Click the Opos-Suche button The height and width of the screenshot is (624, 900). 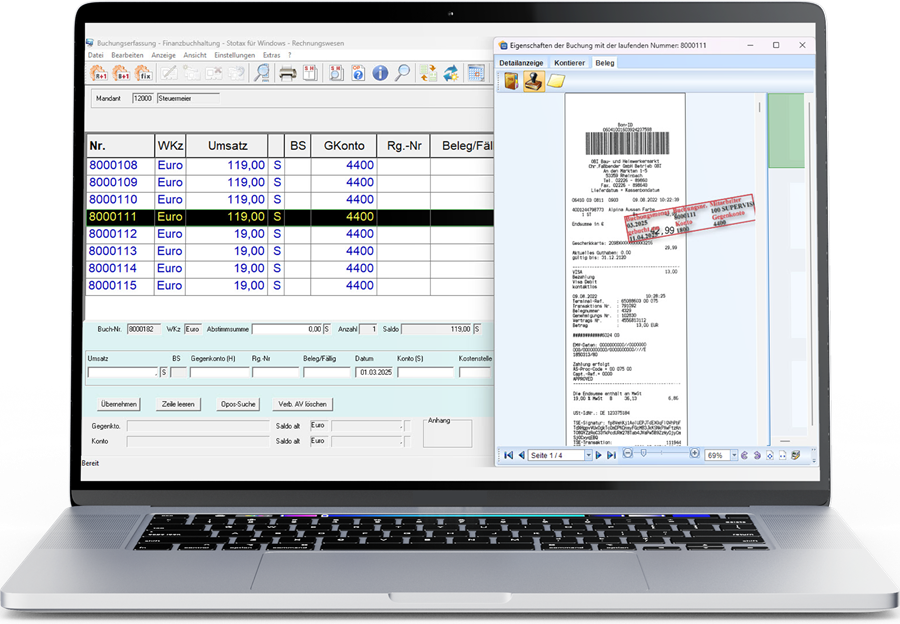(x=238, y=404)
